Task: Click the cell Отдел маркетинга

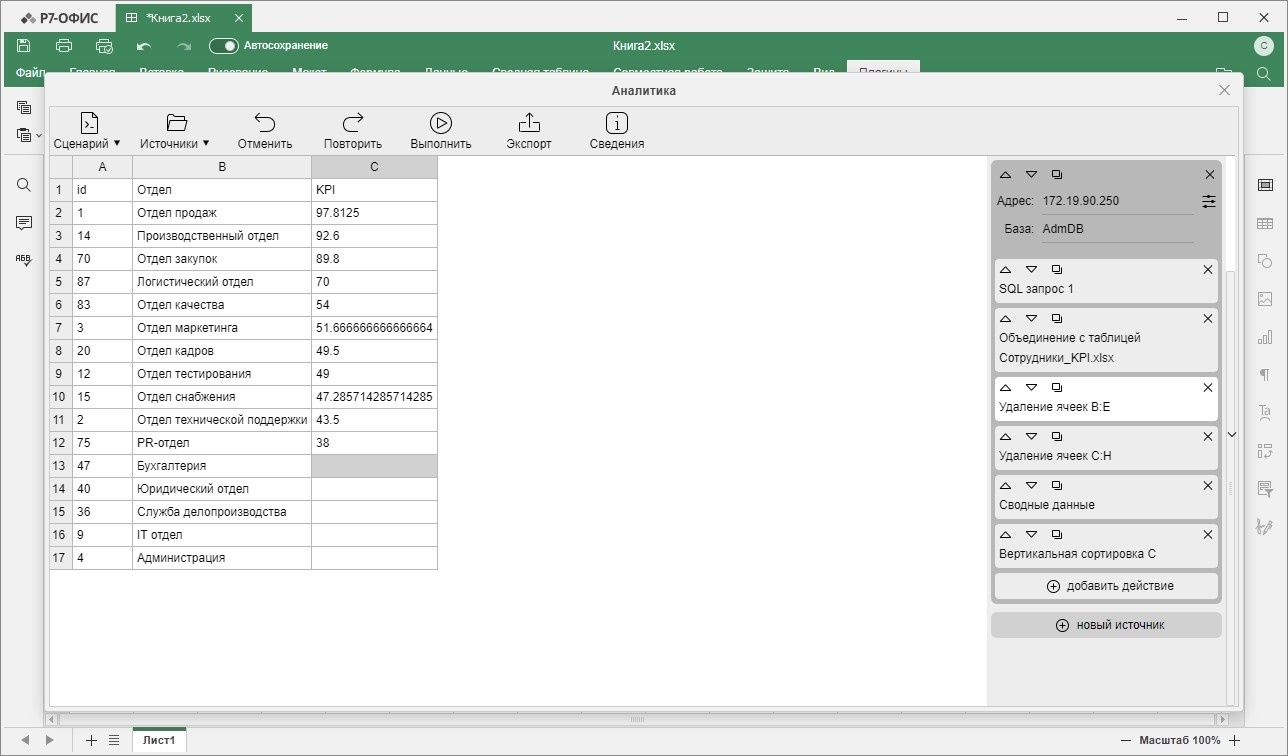Action: pyautogui.click(x=222, y=328)
